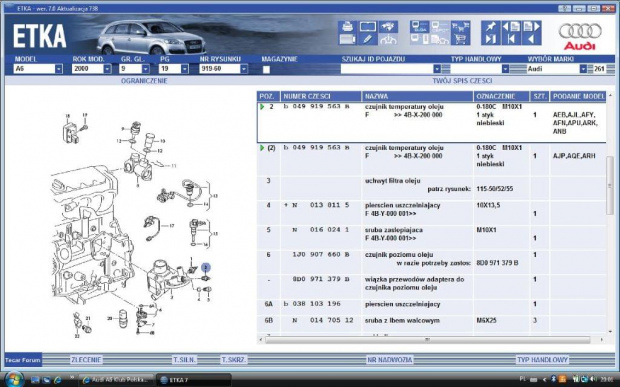
Task: Click the horizontal scrollbar thumb of the parts list
Action: 428,340
